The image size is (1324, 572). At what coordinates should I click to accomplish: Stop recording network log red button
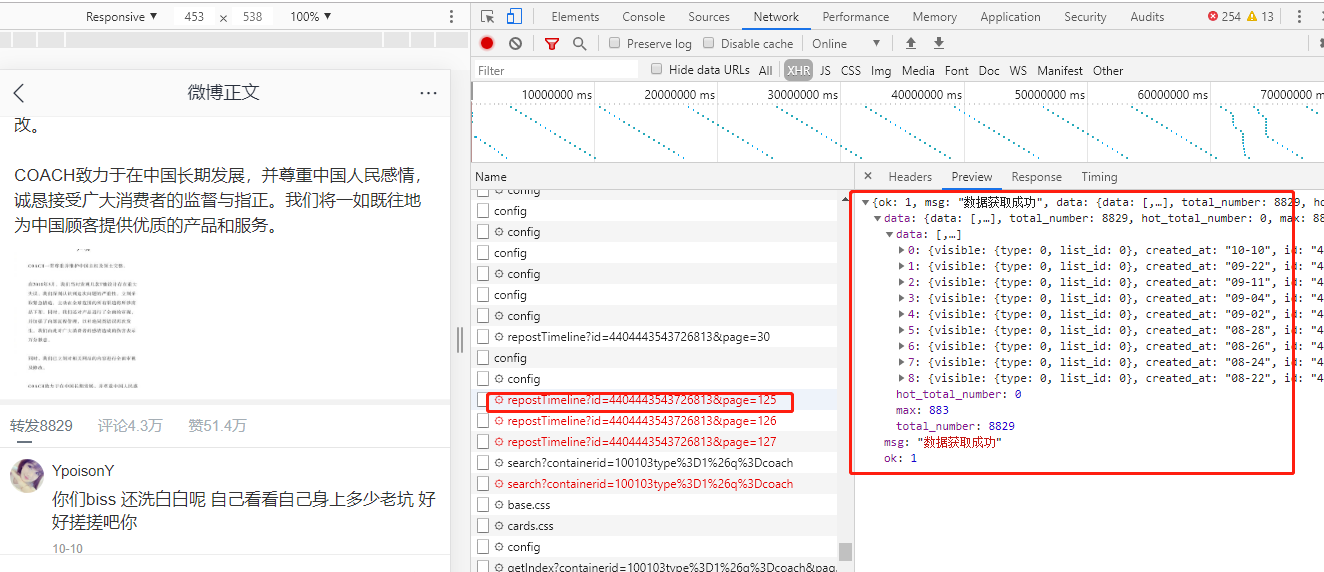(x=487, y=43)
